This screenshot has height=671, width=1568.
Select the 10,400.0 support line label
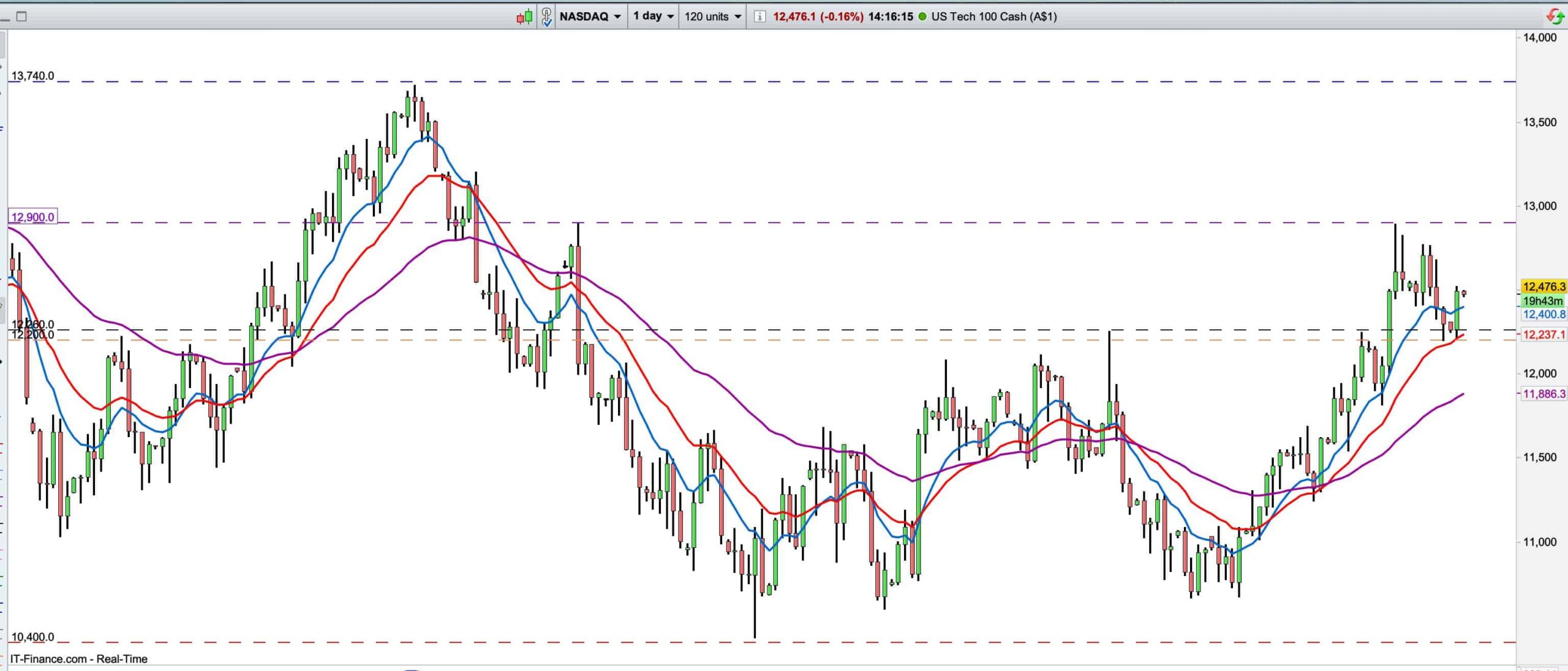pyautogui.click(x=32, y=637)
